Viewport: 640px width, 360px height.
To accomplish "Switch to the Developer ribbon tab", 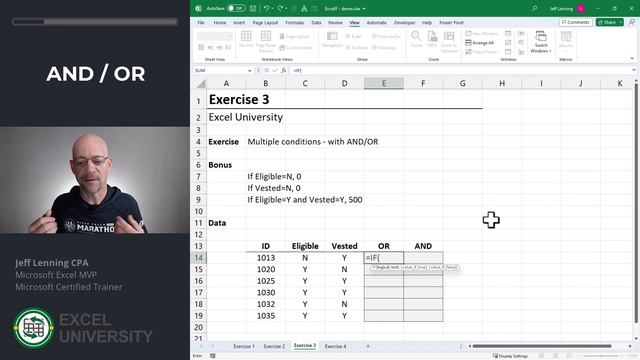I will coord(404,22).
